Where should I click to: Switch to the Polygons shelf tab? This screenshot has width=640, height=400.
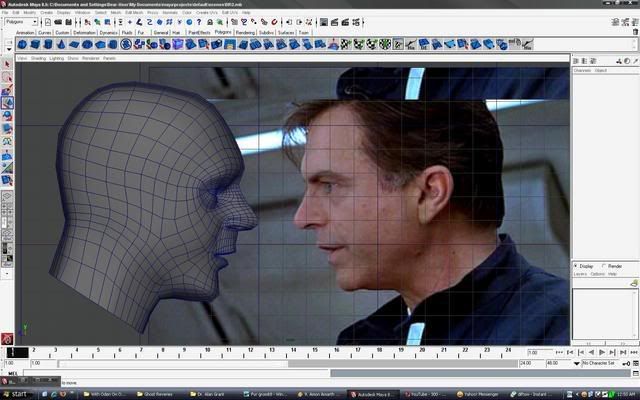tap(223, 32)
